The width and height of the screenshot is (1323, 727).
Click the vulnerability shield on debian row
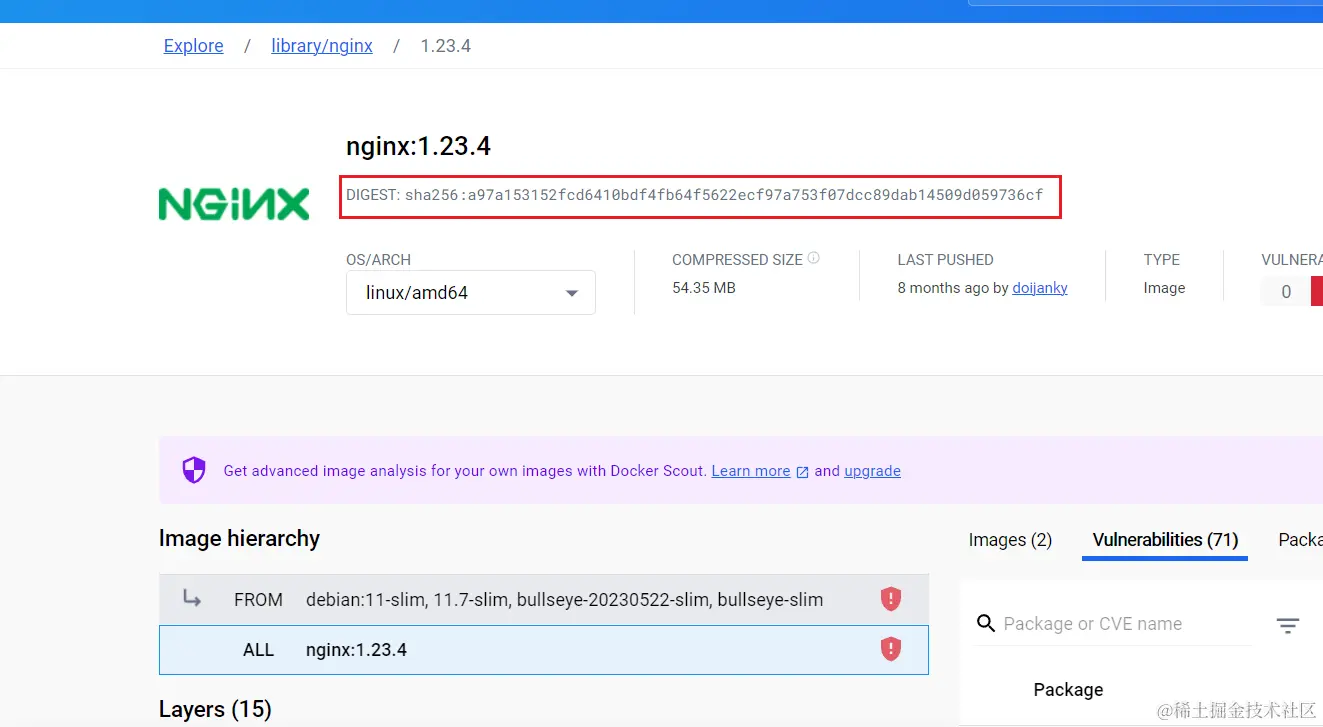coord(891,599)
